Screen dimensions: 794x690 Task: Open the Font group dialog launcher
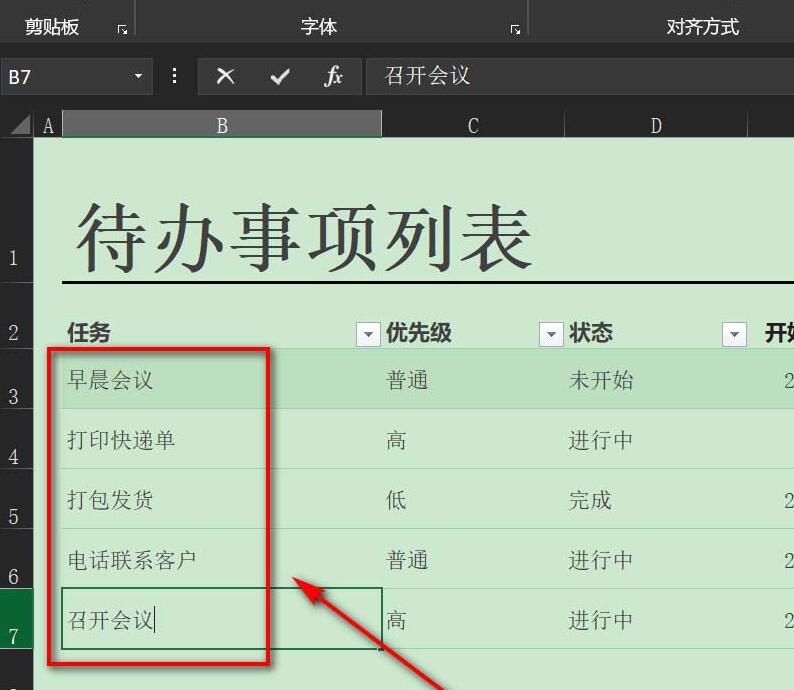pyautogui.click(x=515, y=29)
